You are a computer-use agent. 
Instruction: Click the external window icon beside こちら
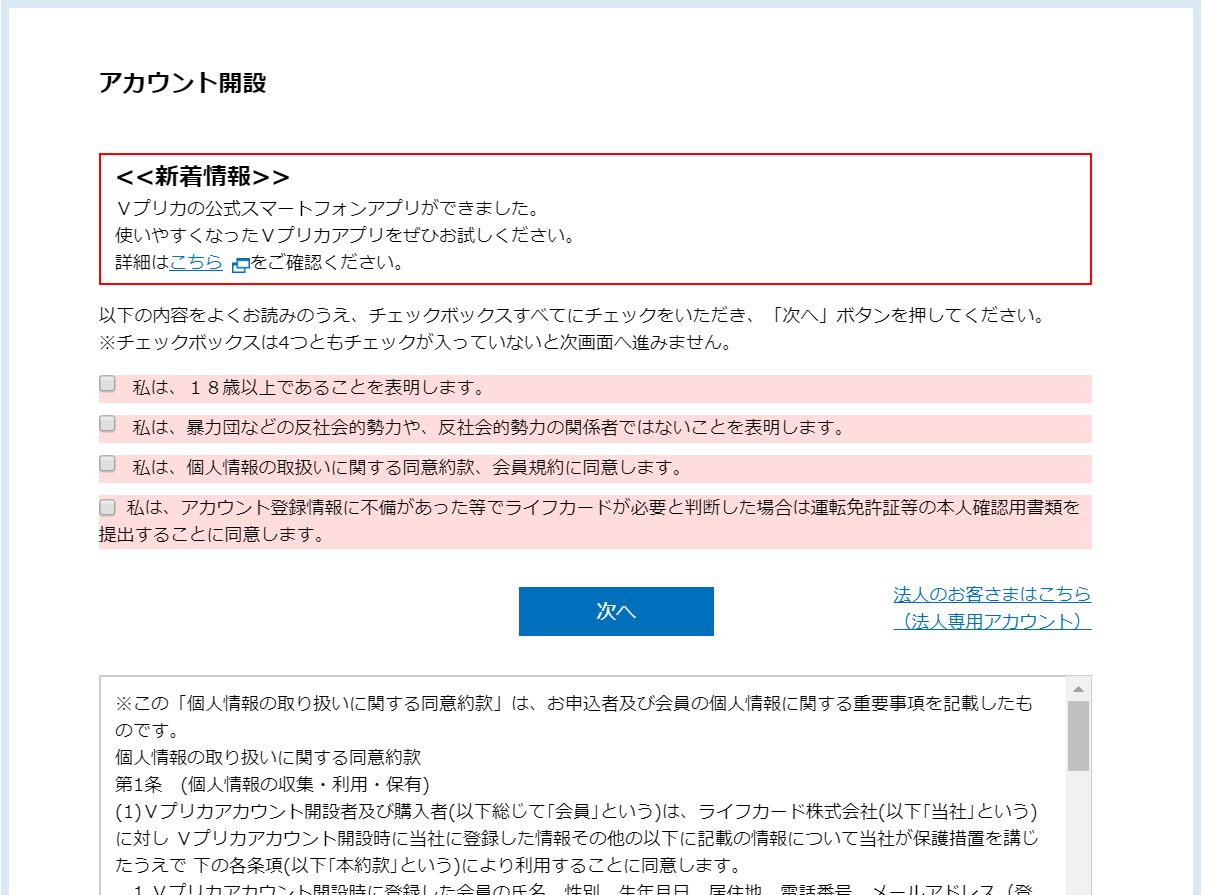pos(240,265)
